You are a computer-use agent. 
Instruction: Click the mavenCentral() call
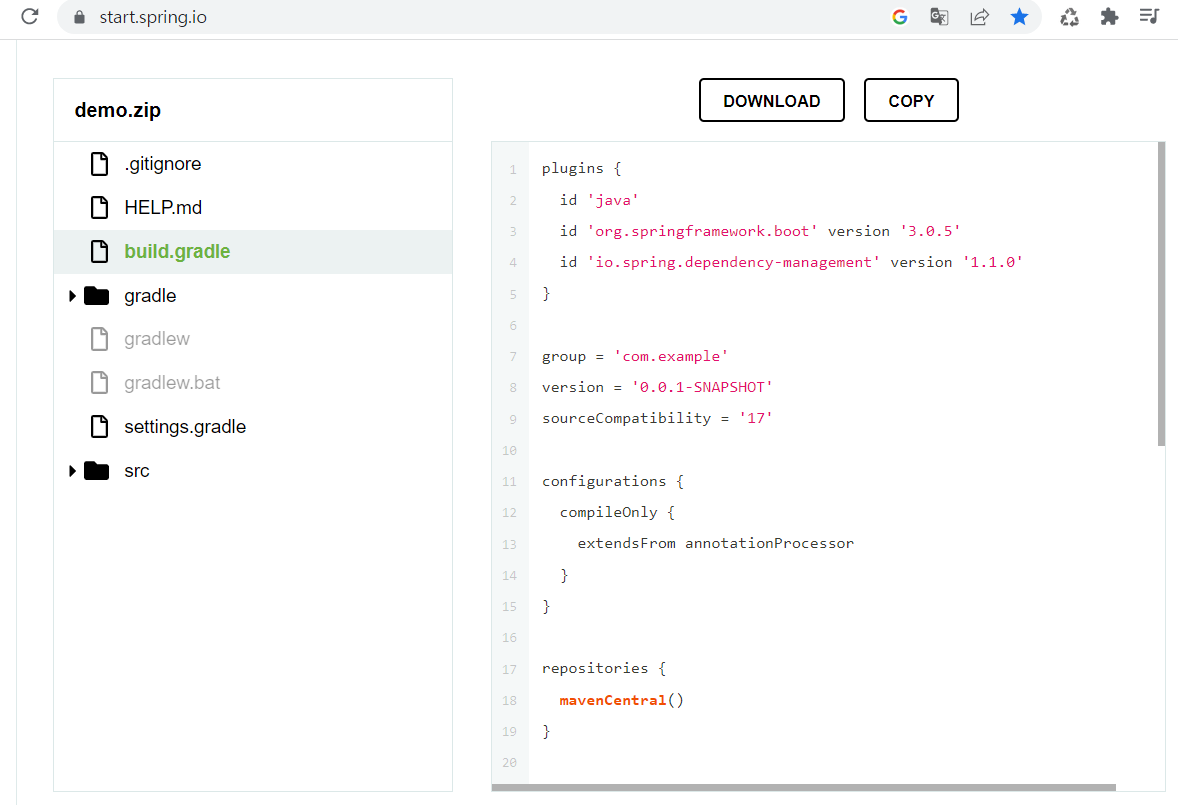click(621, 700)
